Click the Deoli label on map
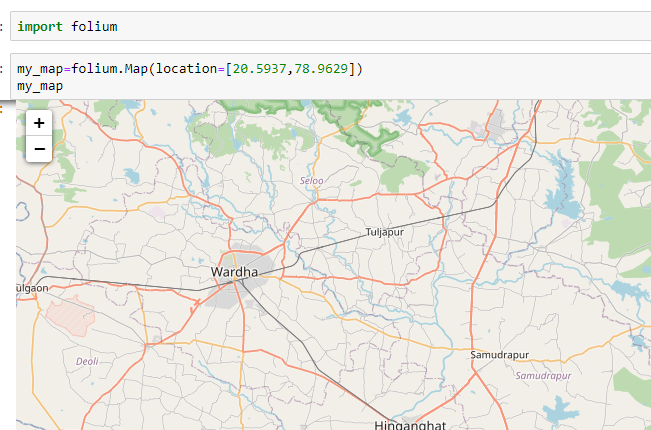Viewport: 651px width, 430px height. click(x=87, y=361)
